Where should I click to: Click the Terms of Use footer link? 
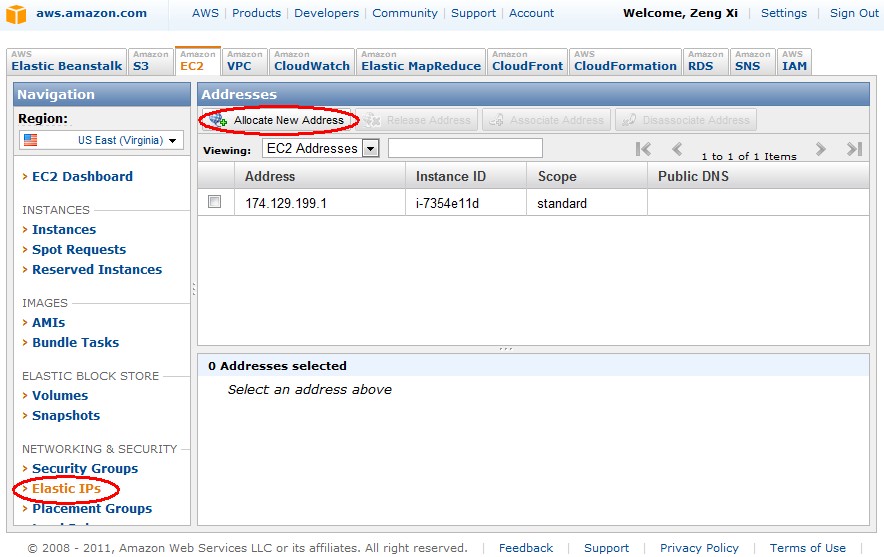[x=807, y=548]
